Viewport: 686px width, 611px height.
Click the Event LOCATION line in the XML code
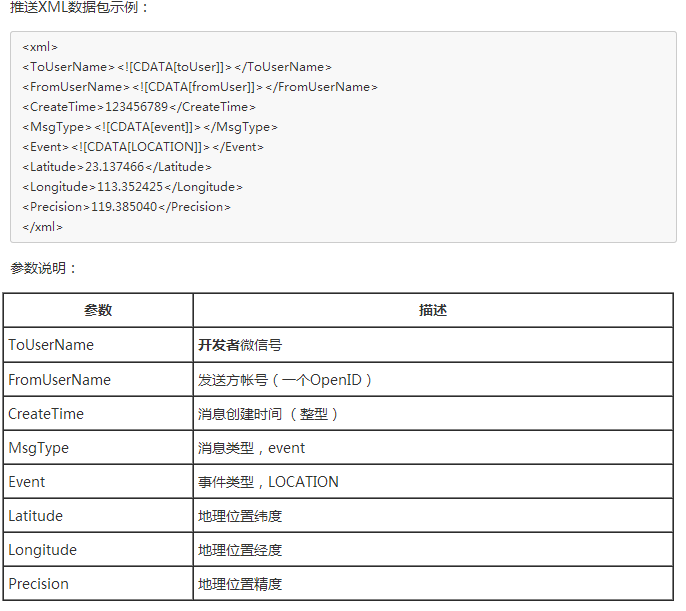(143, 147)
